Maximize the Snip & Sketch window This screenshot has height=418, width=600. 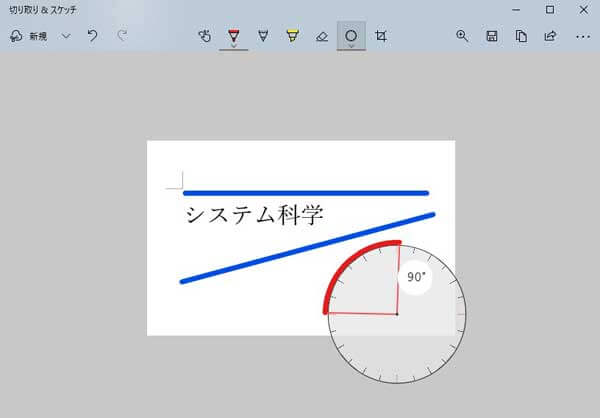(x=550, y=10)
